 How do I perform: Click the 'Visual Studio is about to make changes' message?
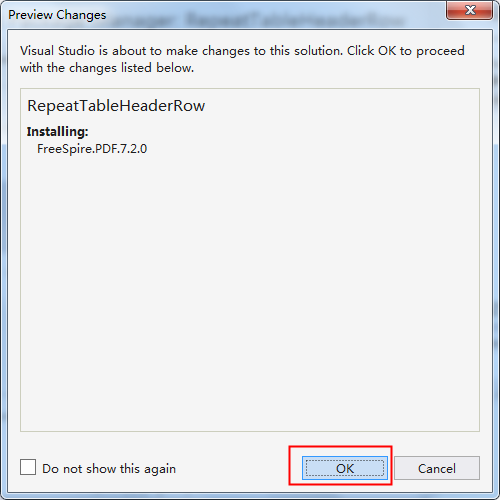242,59
